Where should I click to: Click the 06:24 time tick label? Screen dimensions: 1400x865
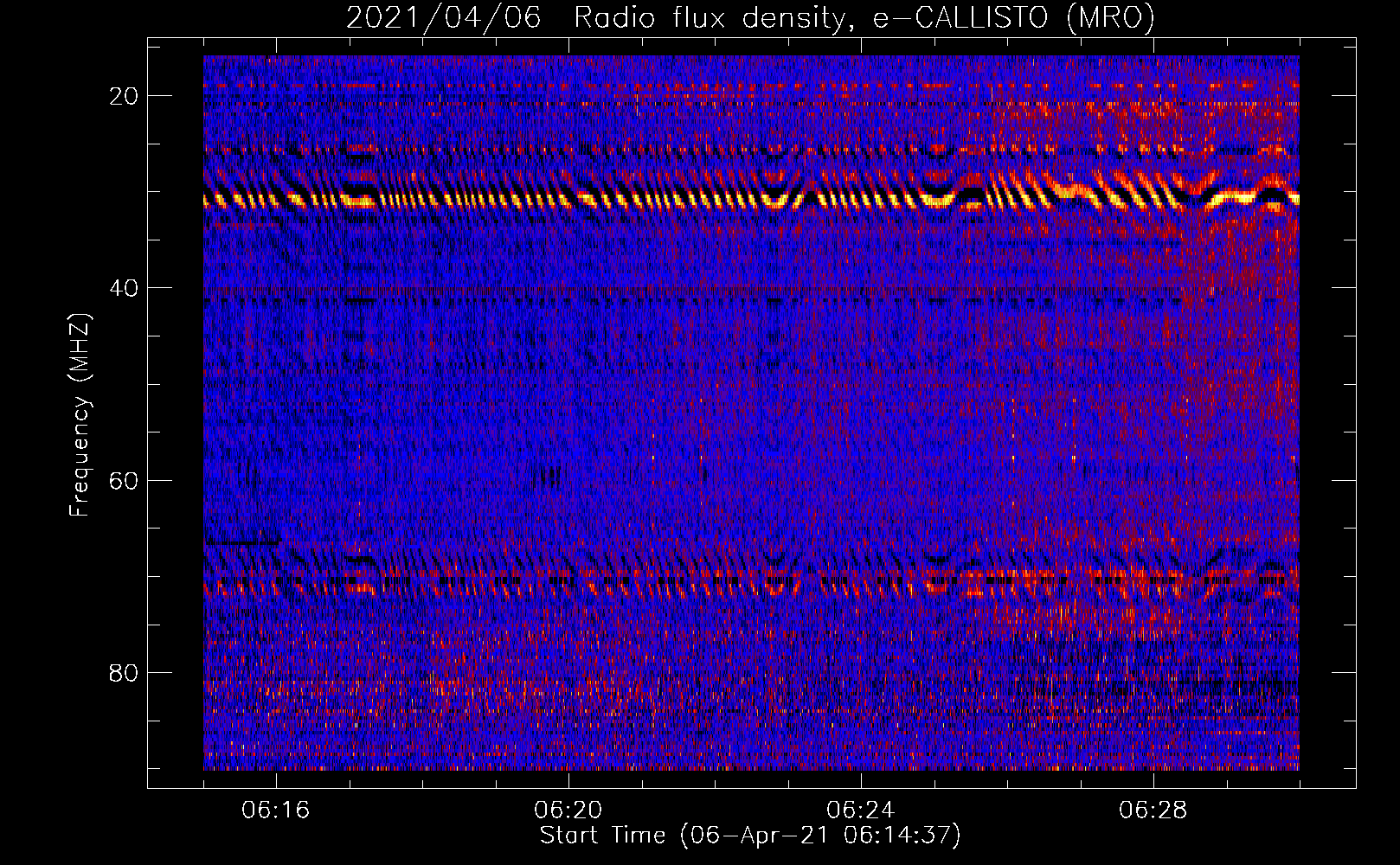pos(861,811)
